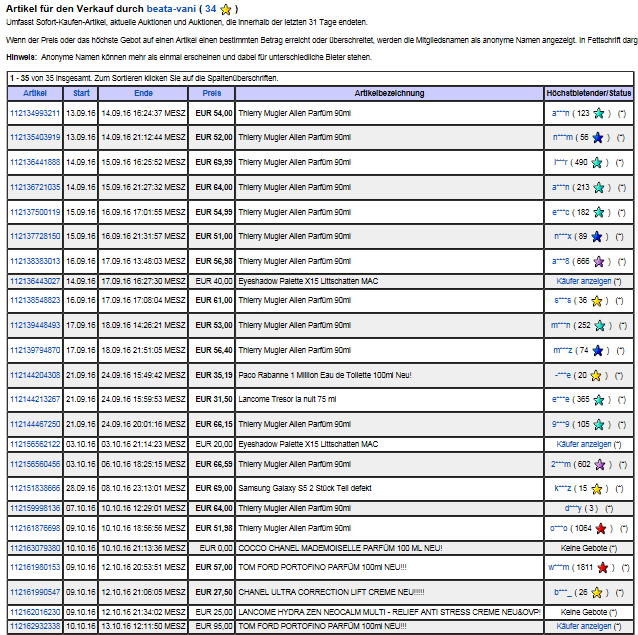This screenshot has height=635, width=638.
Task: Open Samsung Galaxy item 112151838666
Action: 35,488
